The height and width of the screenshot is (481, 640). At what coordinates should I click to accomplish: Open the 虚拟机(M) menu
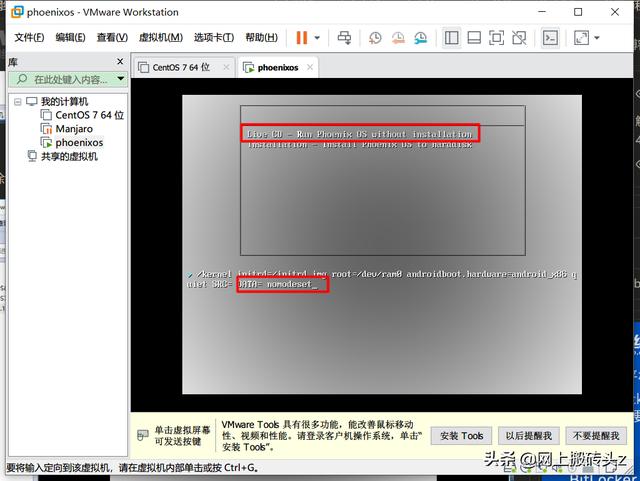point(161,38)
